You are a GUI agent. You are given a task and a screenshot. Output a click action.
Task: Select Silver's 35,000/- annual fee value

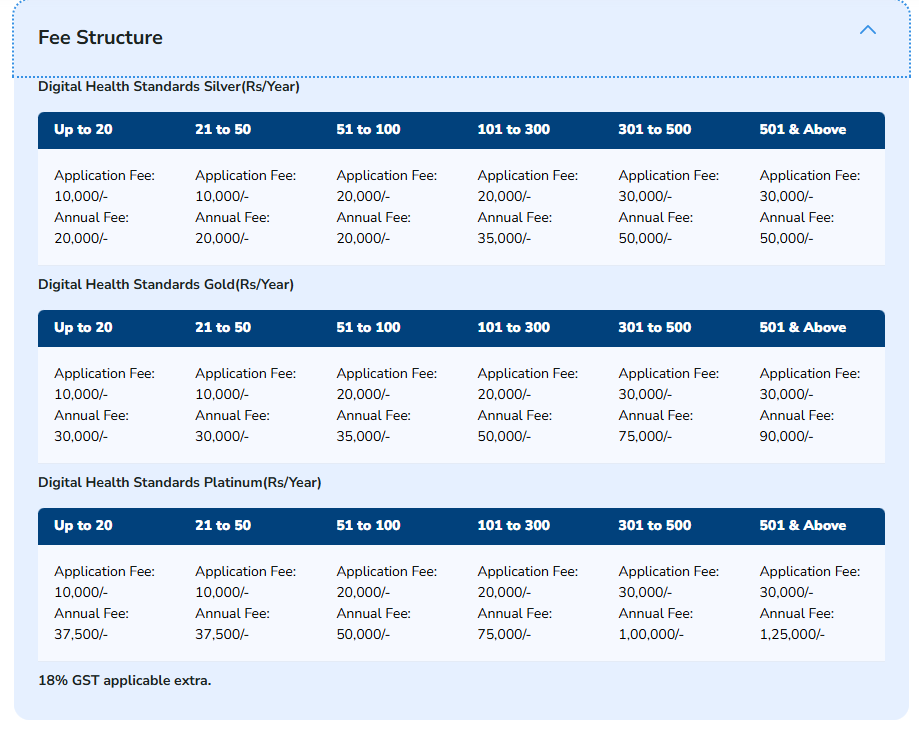(504, 238)
